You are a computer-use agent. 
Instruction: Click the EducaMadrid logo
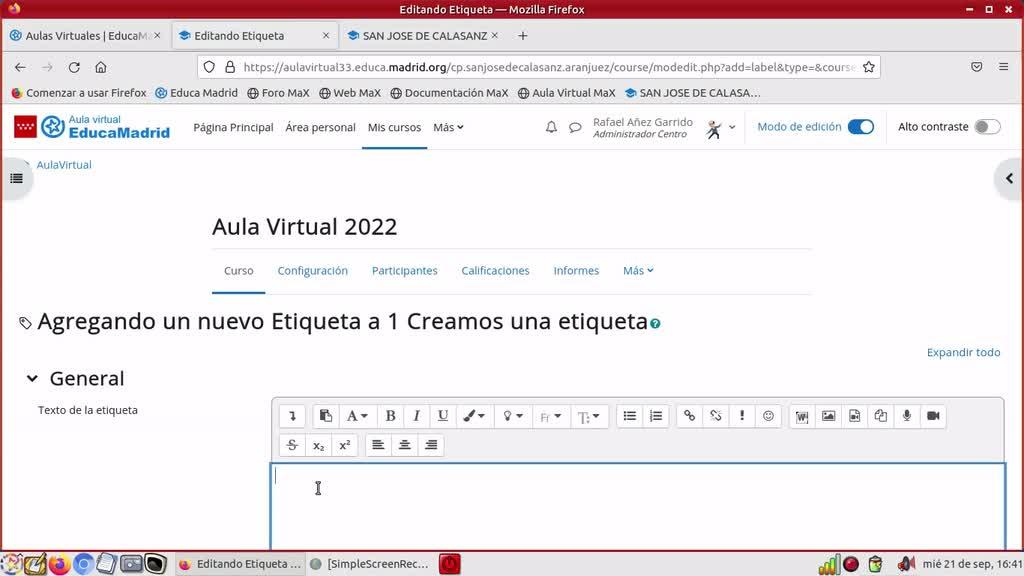pyautogui.click(x=92, y=127)
